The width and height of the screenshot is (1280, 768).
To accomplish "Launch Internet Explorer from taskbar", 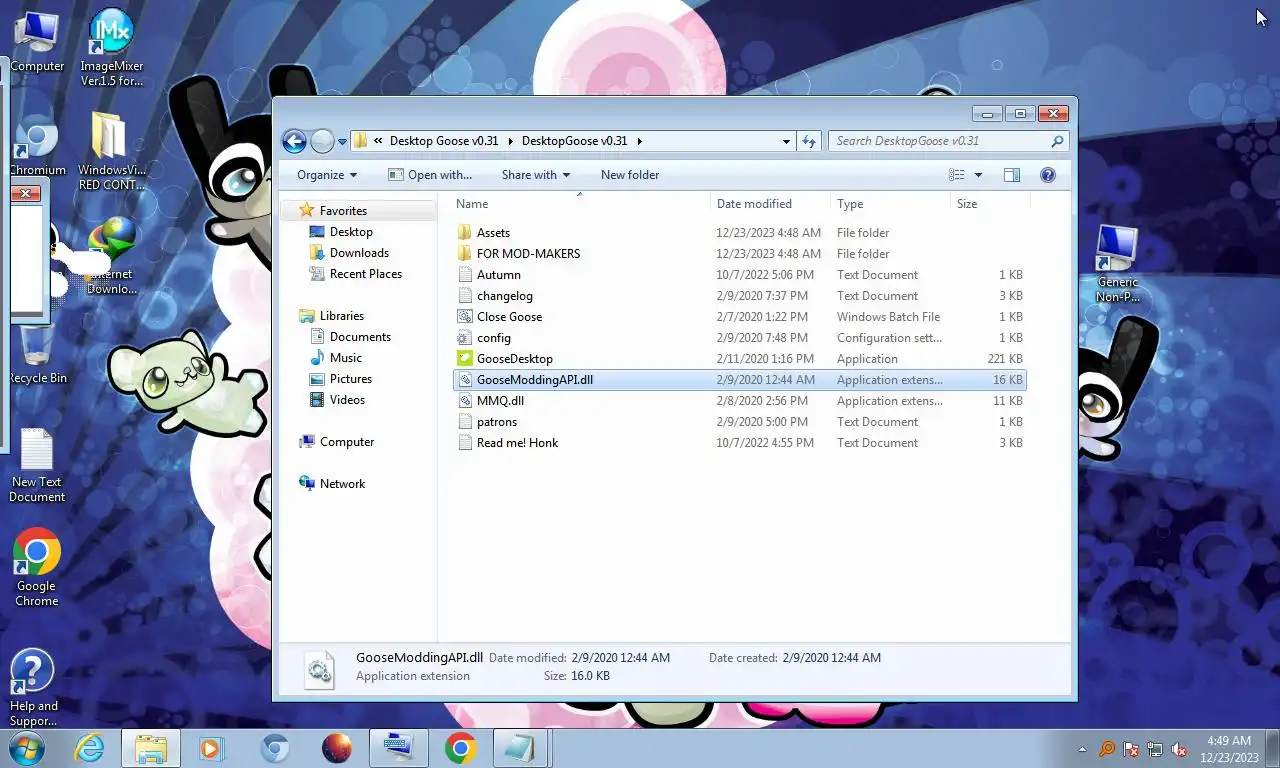I will tap(89, 748).
